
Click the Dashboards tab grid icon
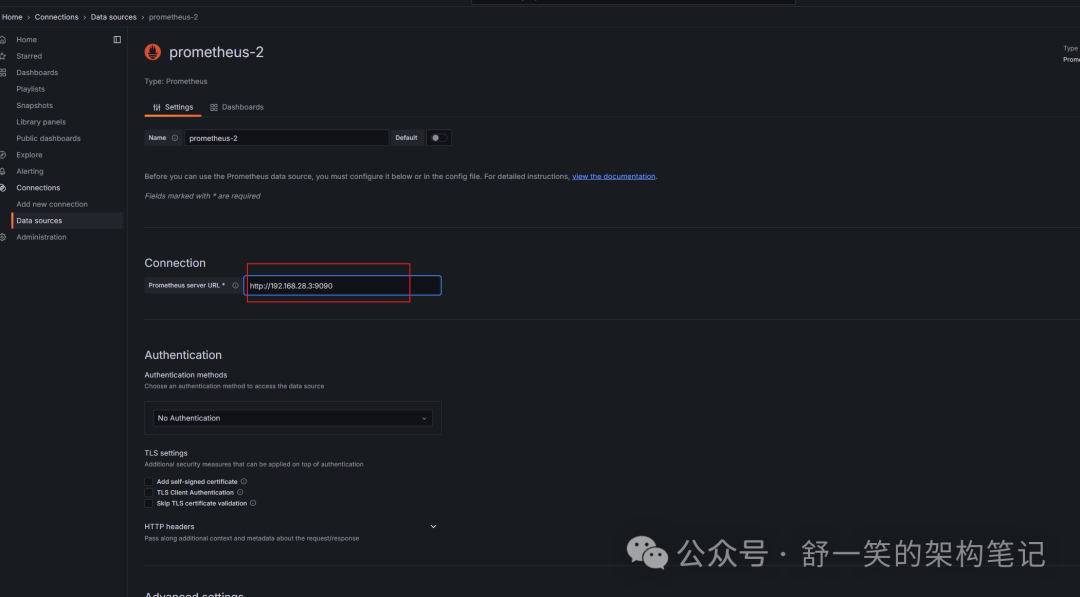click(214, 107)
